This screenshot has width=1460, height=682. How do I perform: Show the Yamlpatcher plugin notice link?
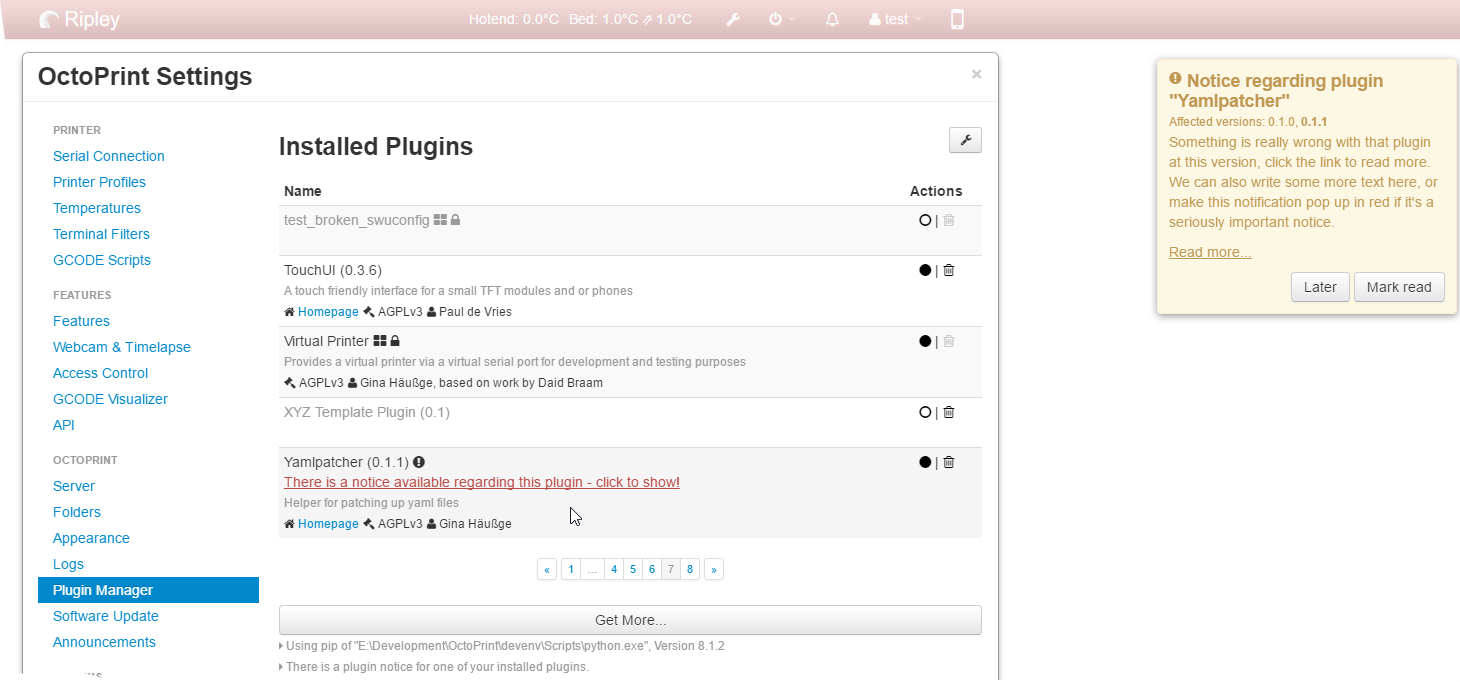pos(482,482)
